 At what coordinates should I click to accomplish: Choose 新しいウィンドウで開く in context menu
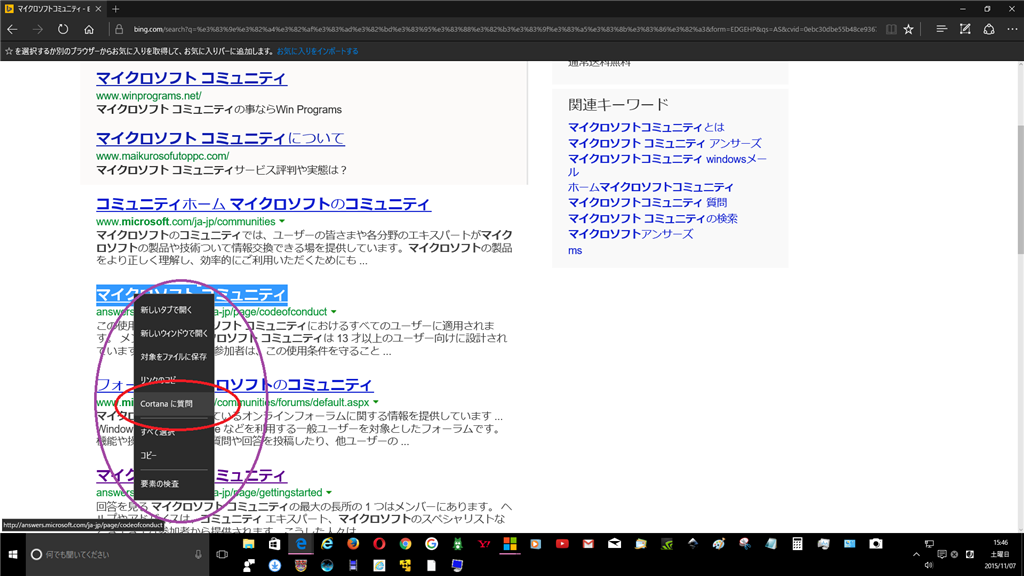click(174, 333)
